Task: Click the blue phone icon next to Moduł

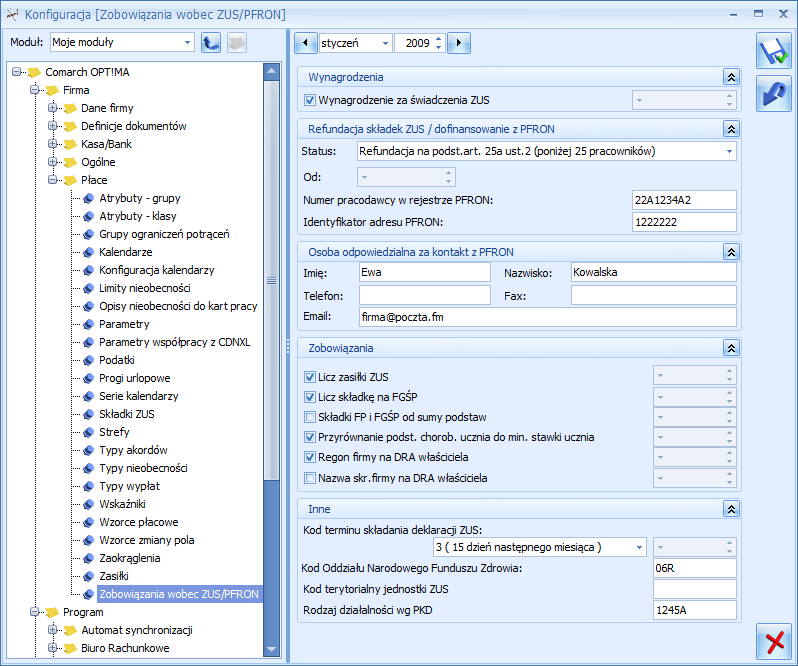Action: click(x=211, y=43)
